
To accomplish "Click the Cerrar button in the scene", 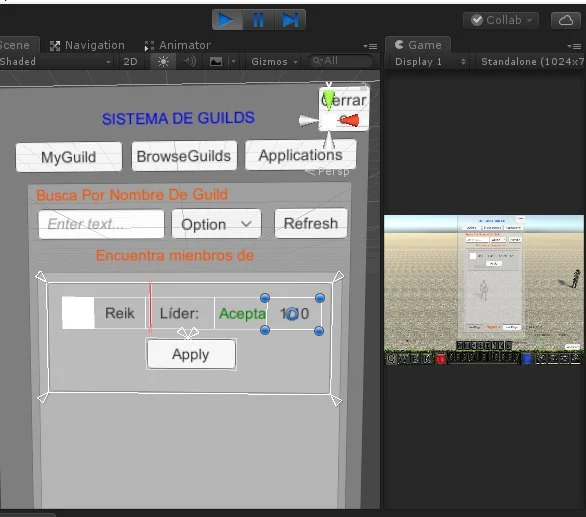I will pyautogui.click(x=344, y=109).
